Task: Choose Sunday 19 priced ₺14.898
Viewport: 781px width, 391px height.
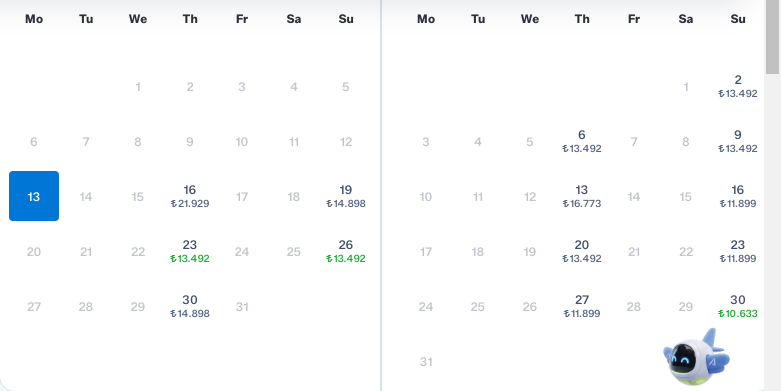Action: pos(346,196)
